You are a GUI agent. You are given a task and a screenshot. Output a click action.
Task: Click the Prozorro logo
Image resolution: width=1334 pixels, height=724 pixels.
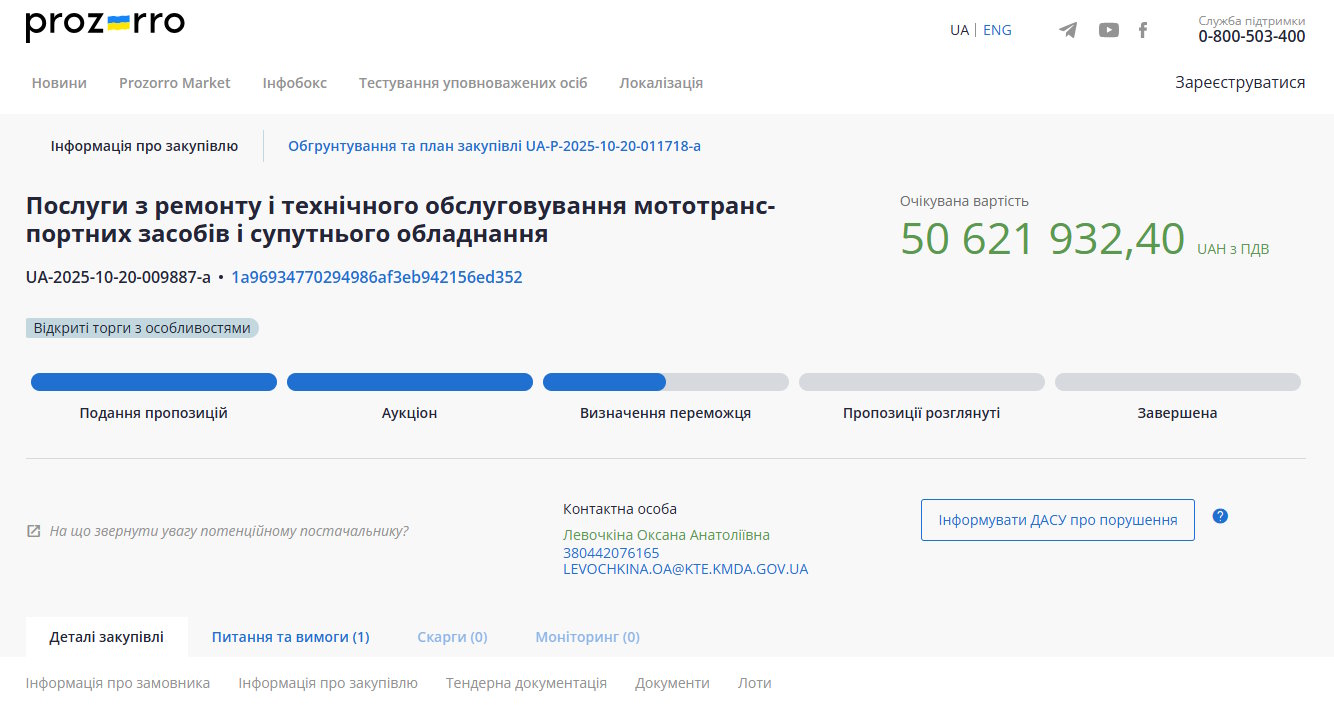[x=105, y=25]
